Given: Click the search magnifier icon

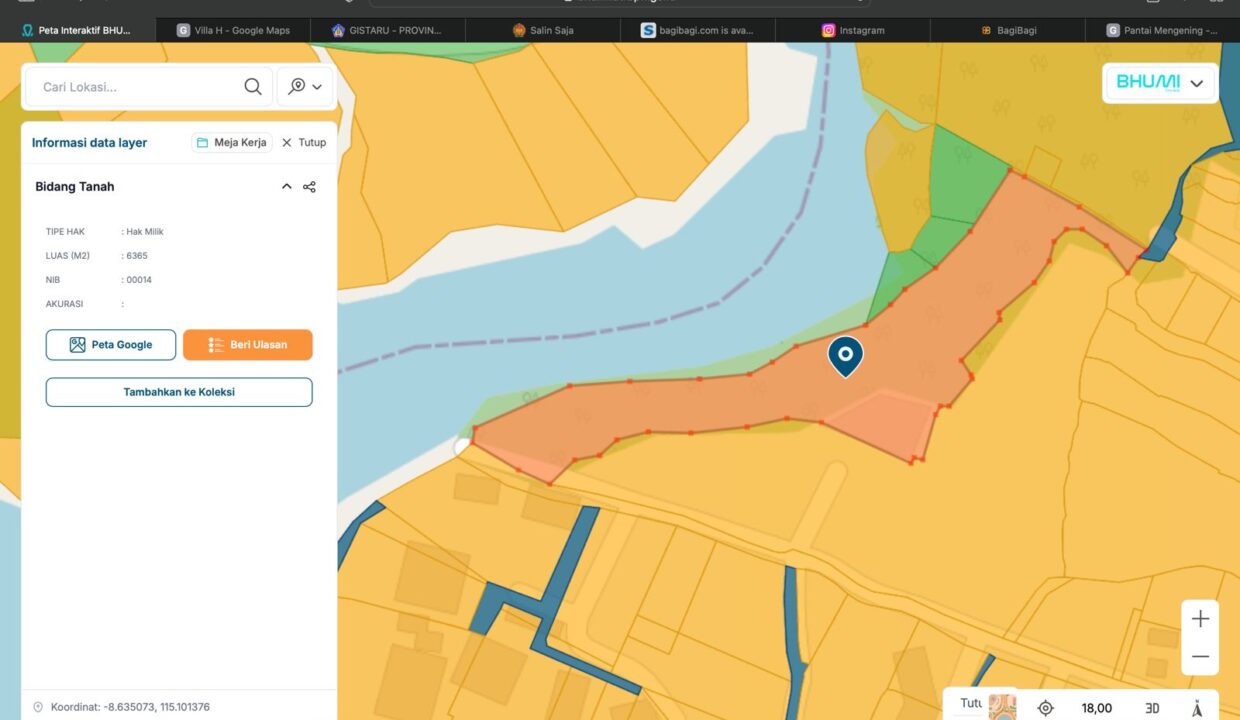Looking at the screenshot, I should click(x=253, y=87).
